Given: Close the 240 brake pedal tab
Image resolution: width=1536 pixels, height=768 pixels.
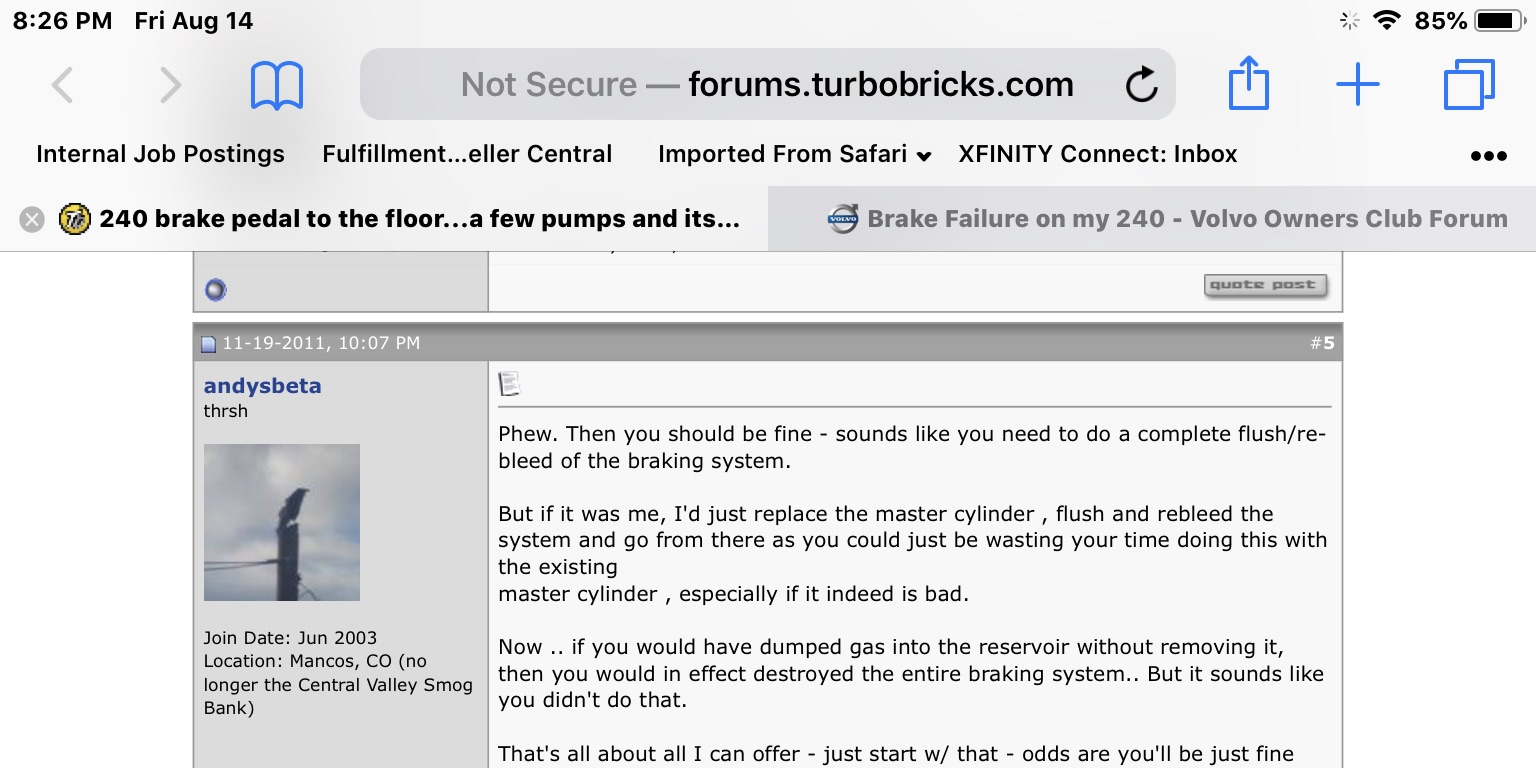Looking at the screenshot, I should point(32,219).
